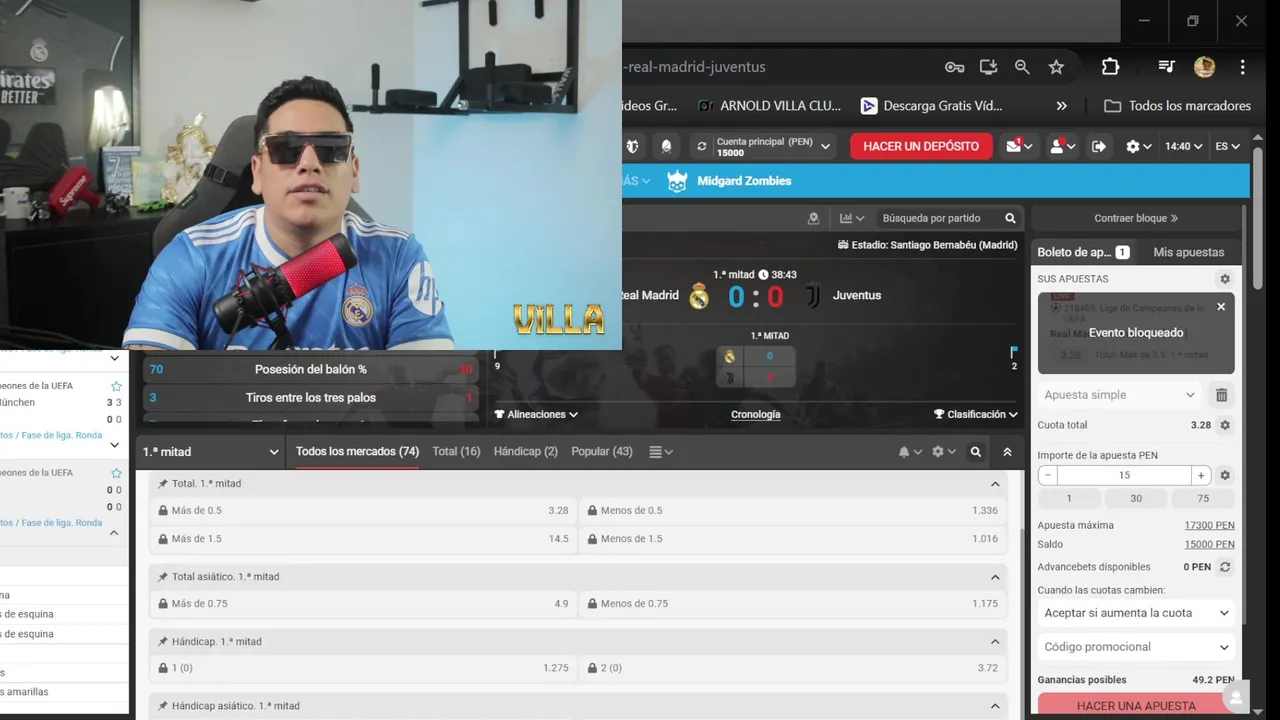1280x720 pixels.
Task: Open the Apuesta simple bet type dropdown
Action: 1119,395
